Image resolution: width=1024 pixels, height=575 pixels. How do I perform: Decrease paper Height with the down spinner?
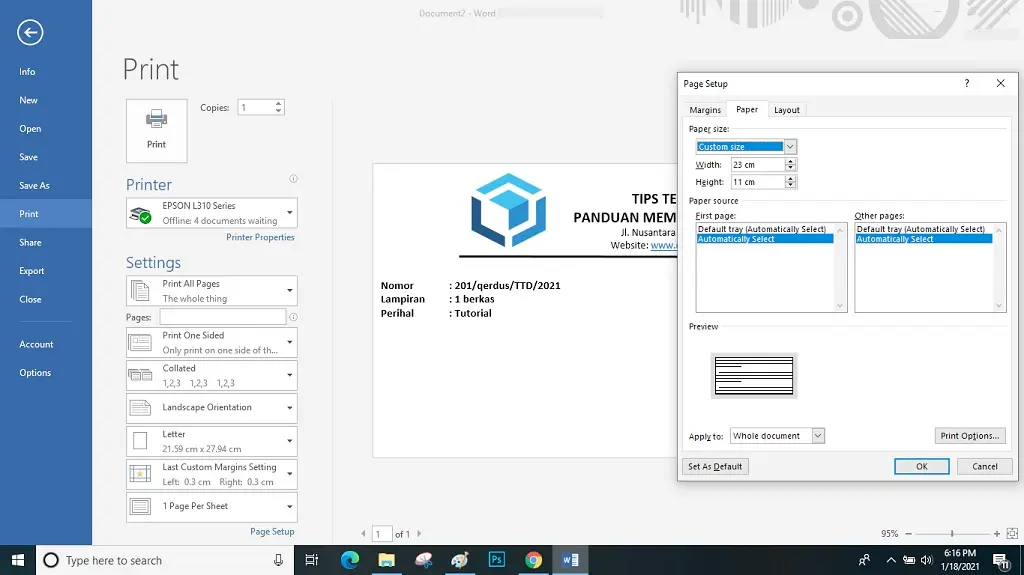[790, 185]
